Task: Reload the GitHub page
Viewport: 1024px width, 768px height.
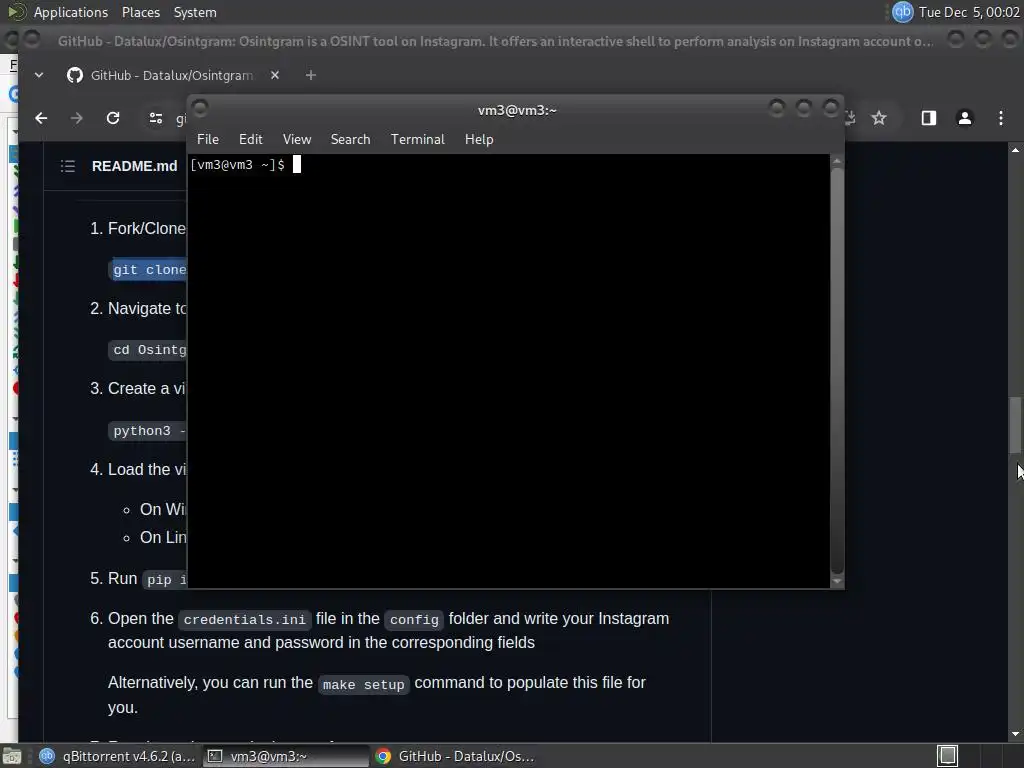Action: point(113,118)
